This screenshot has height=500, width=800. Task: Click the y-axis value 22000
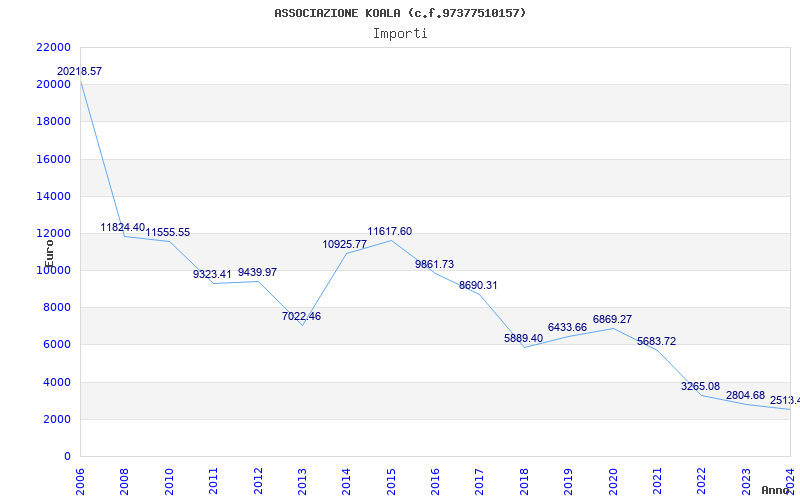click(54, 47)
